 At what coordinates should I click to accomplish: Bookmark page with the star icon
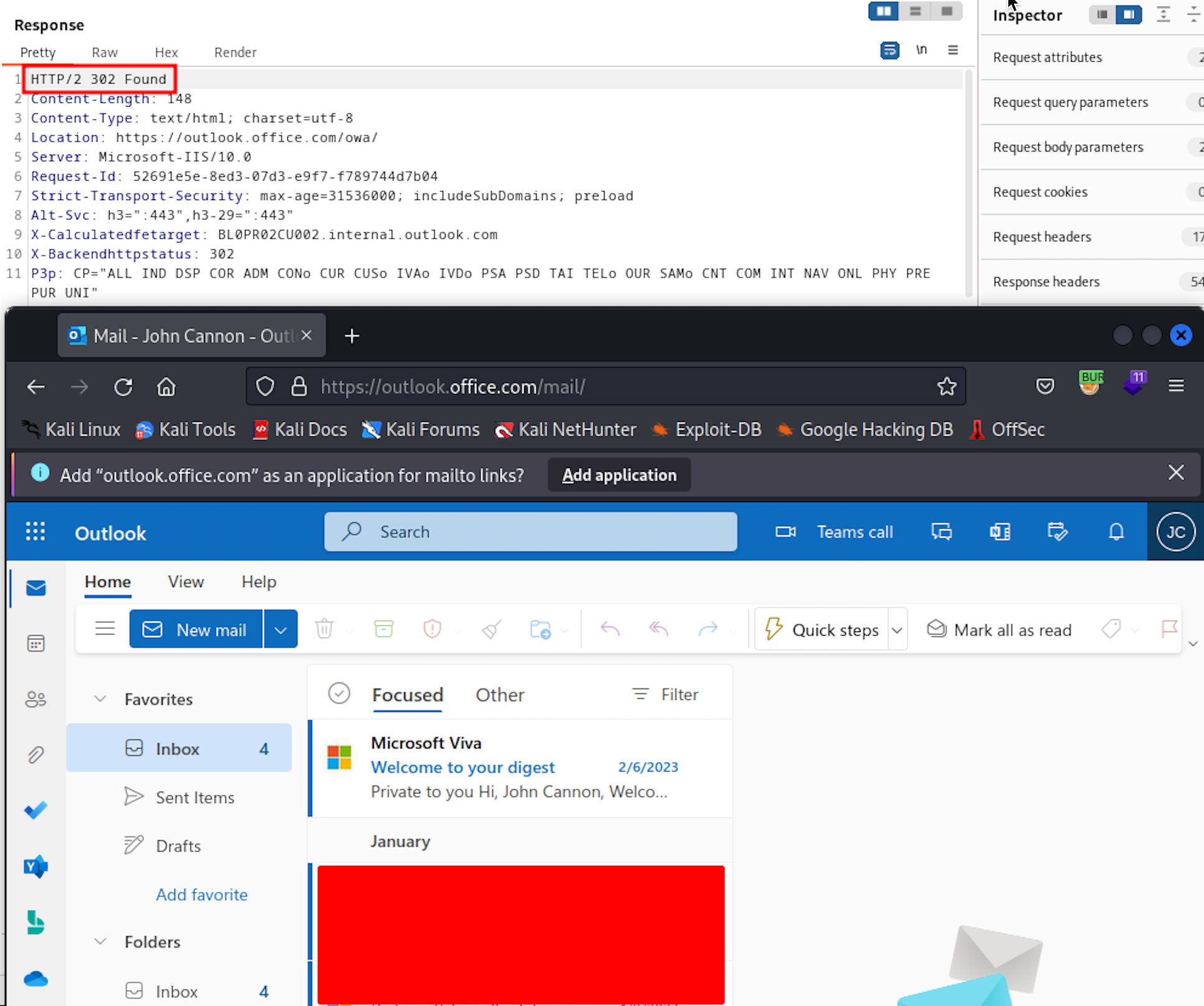click(947, 386)
